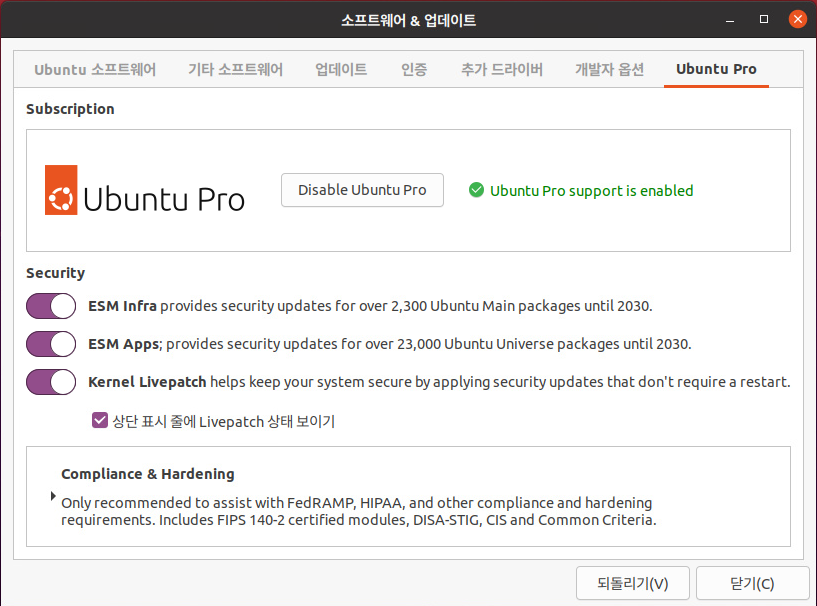
Task: Click the 'Ubuntu Pro support is enabled' text
Action: tap(591, 191)
